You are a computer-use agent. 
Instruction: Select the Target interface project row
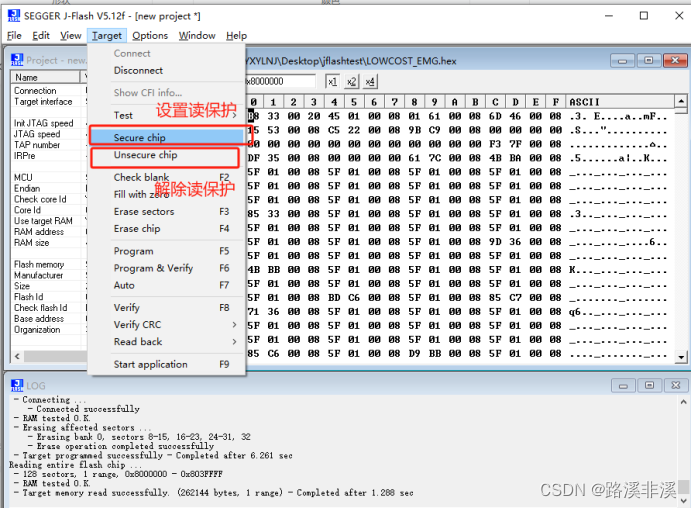coord(49,102)
